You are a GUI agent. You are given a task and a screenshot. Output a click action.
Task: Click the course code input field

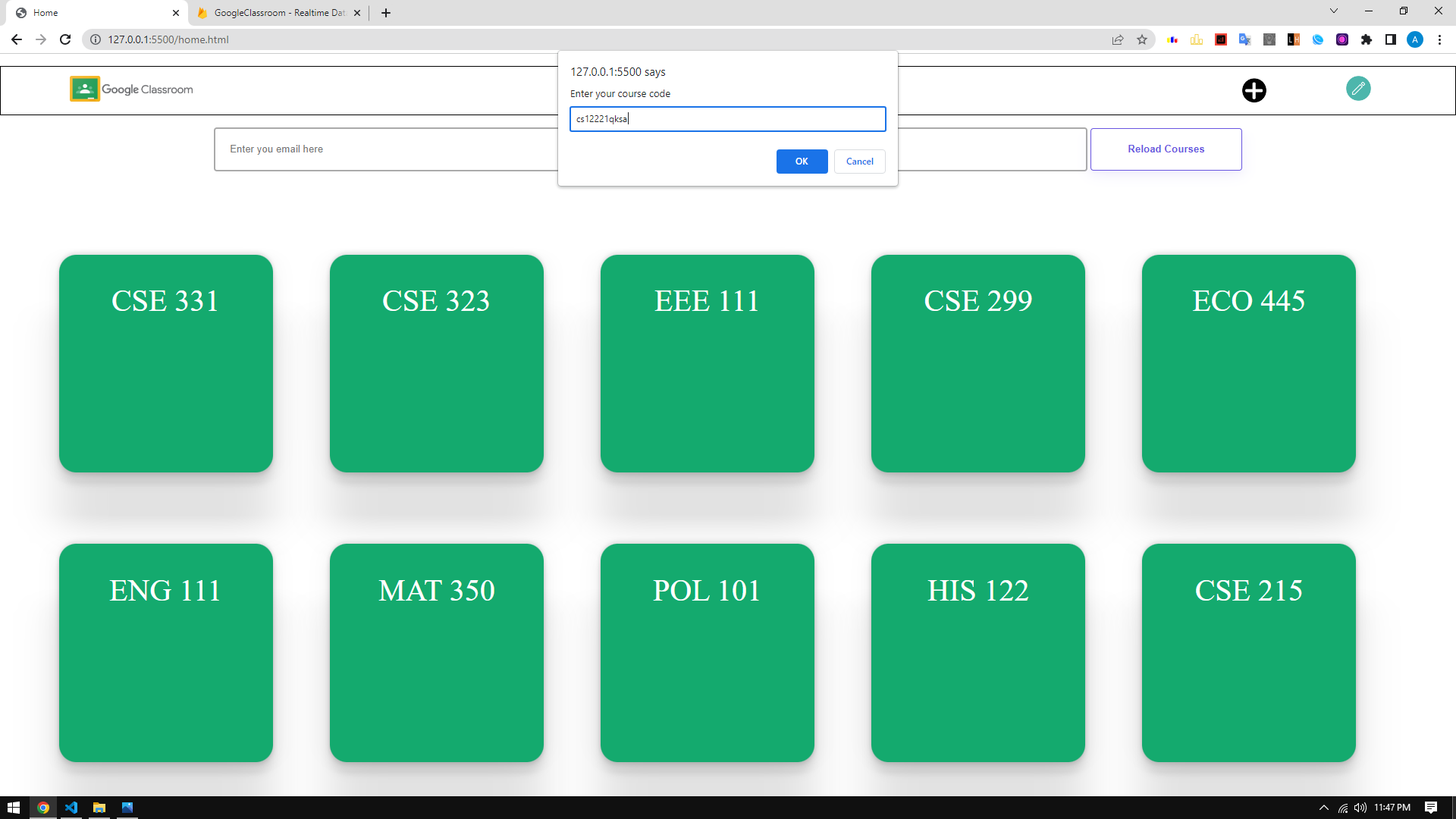[727, 118]
